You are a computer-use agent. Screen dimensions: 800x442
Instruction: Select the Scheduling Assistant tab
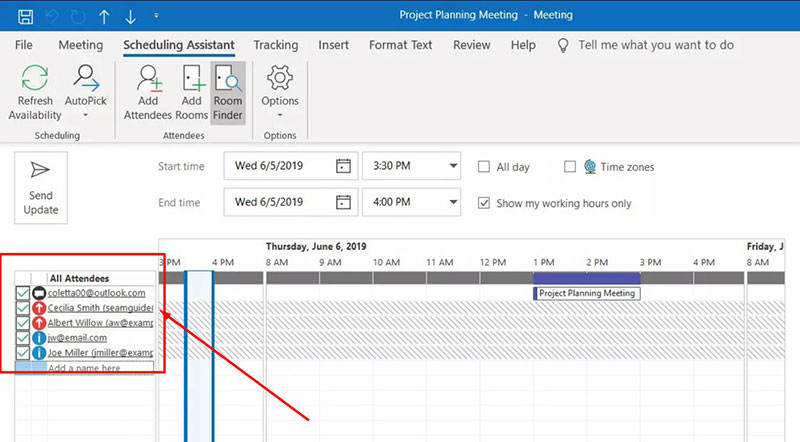point(179,45)
